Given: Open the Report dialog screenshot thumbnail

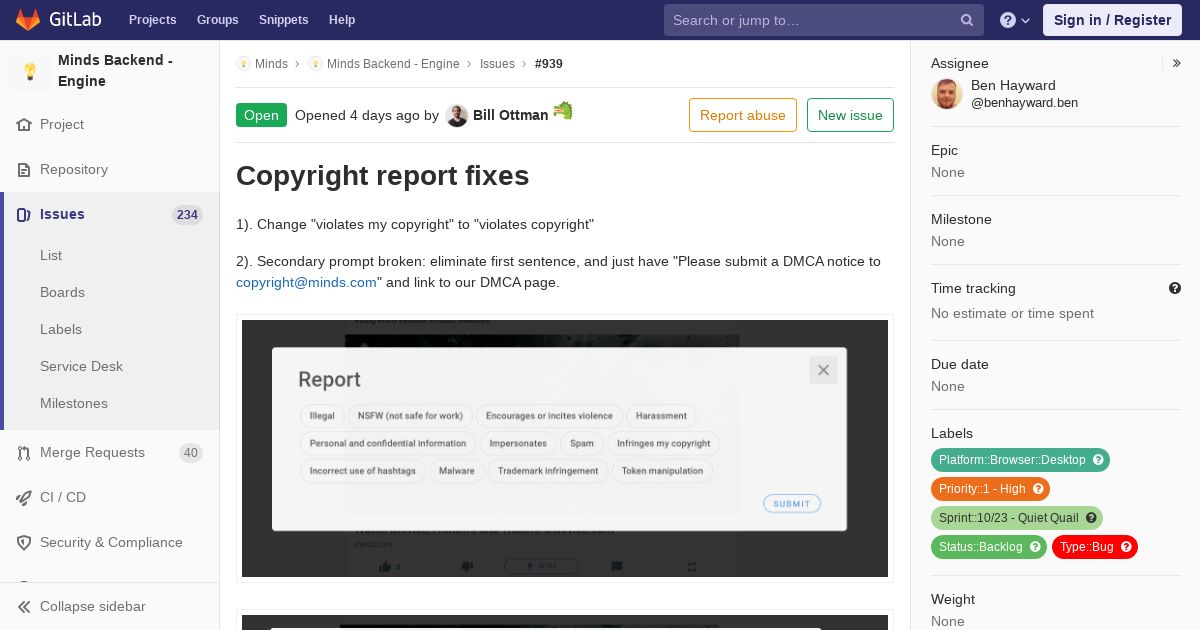Looking at the screenshot, I should click(565, 448).
